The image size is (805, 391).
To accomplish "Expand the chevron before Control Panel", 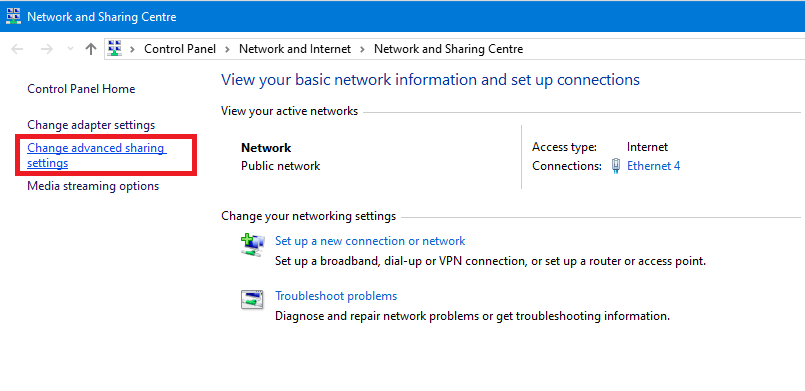I will (x=132, y=49).
